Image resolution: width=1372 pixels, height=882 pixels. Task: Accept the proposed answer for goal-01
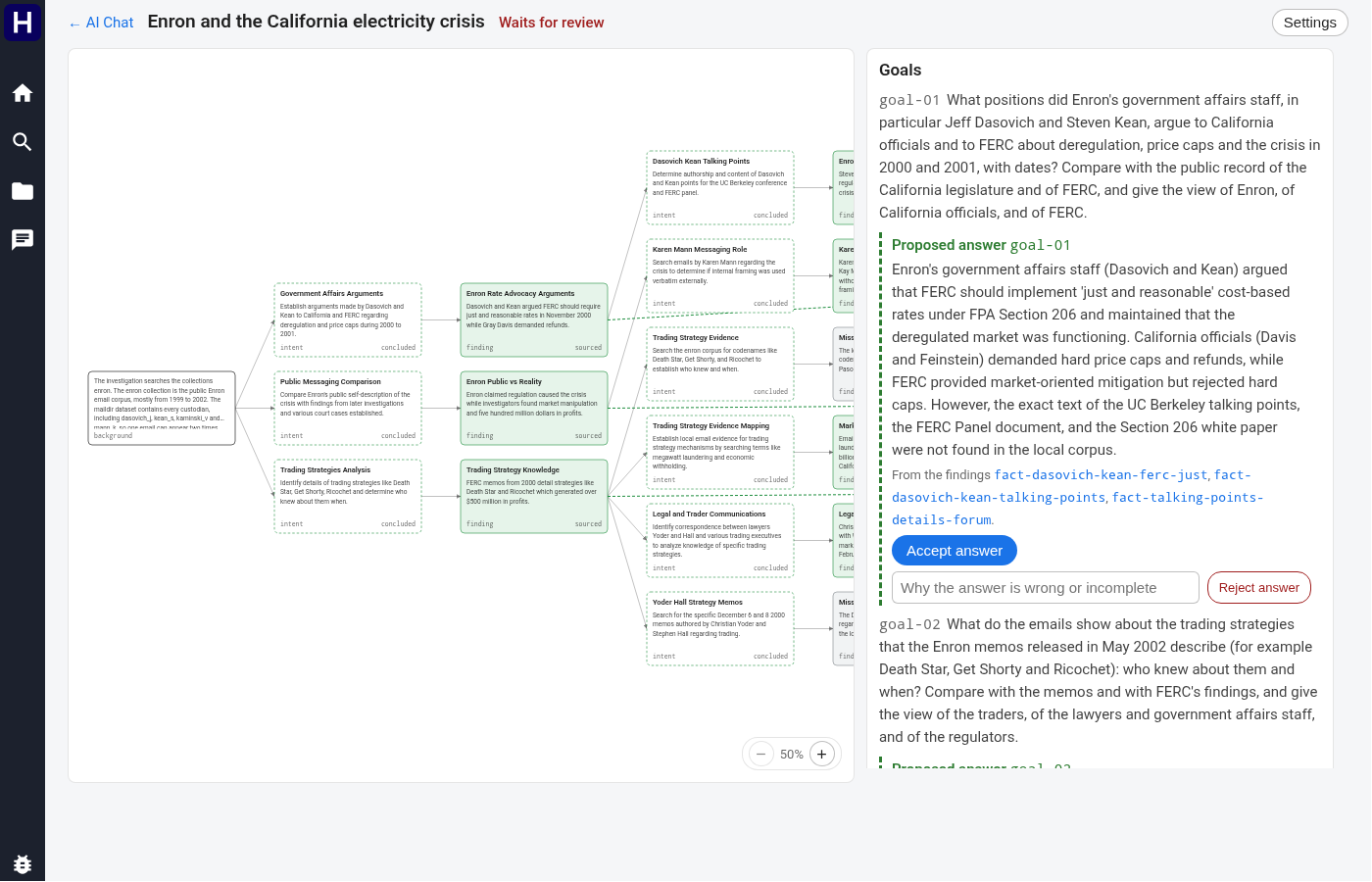[955, 551]
